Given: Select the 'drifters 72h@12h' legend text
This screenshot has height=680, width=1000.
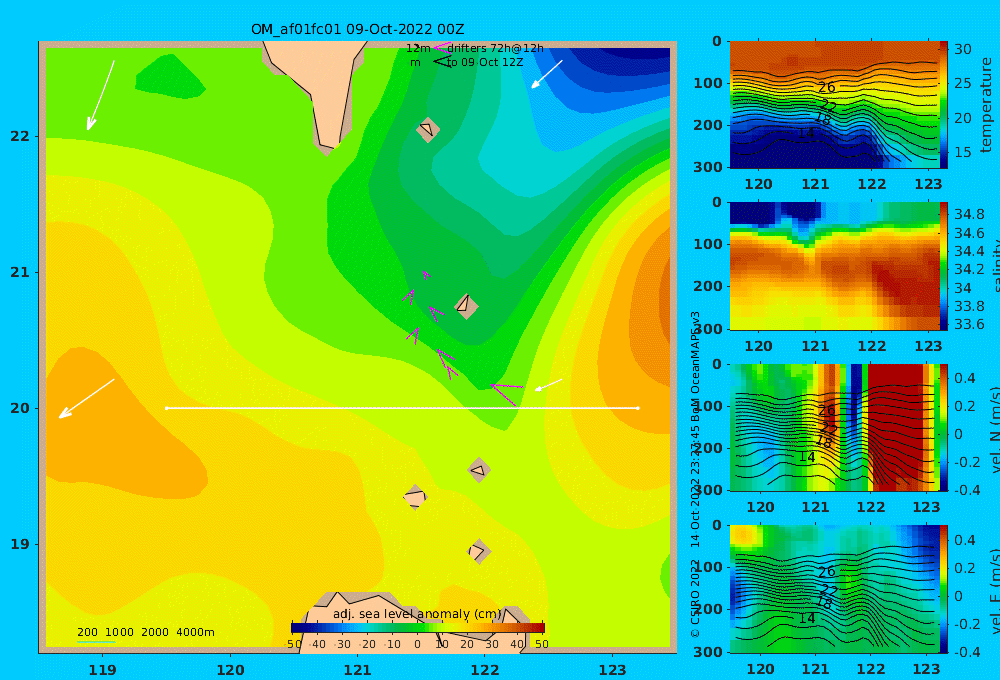Looking at the screenshot, I should (495, 48).
